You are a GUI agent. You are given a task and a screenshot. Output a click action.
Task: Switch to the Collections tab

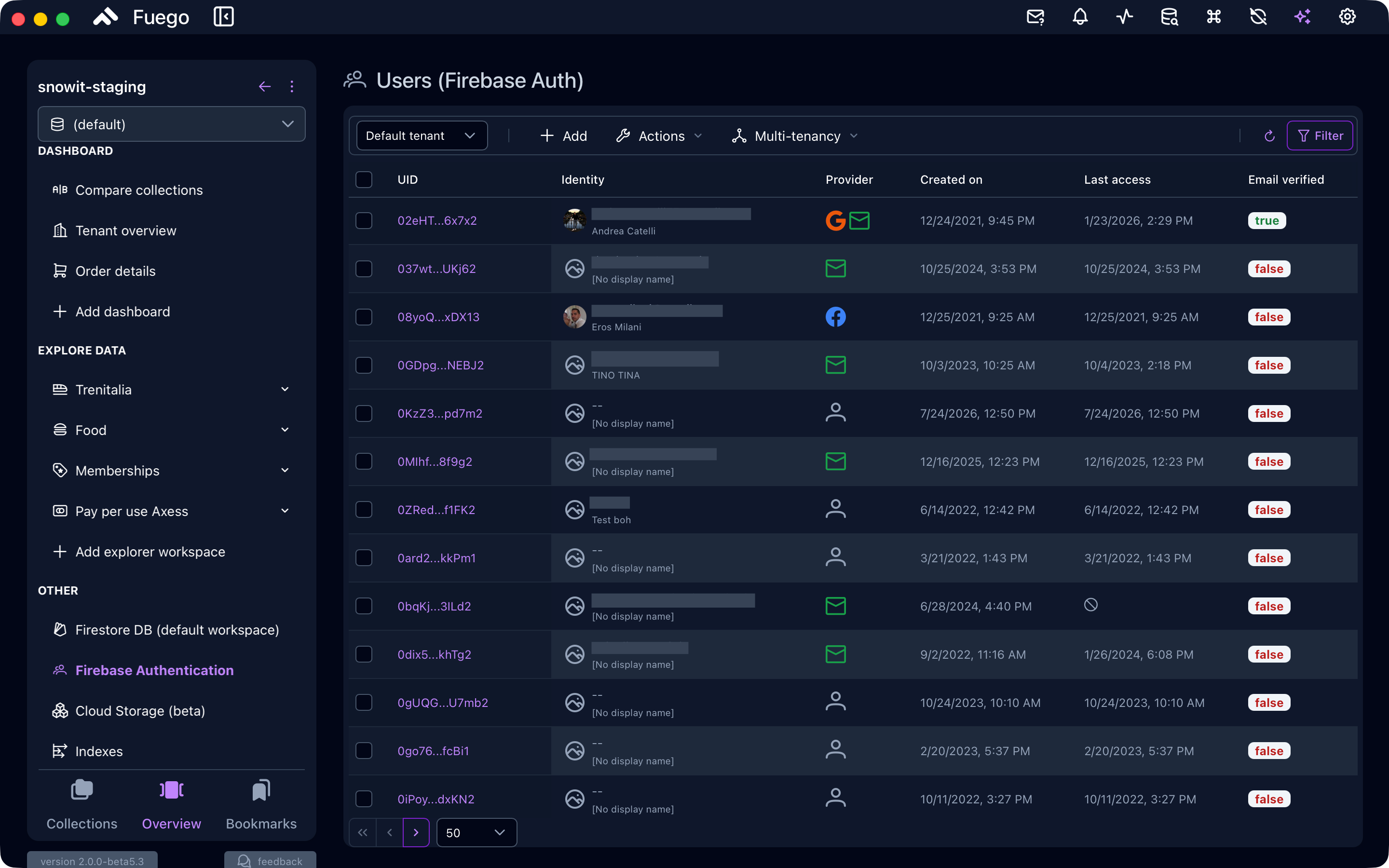(82, 805)
